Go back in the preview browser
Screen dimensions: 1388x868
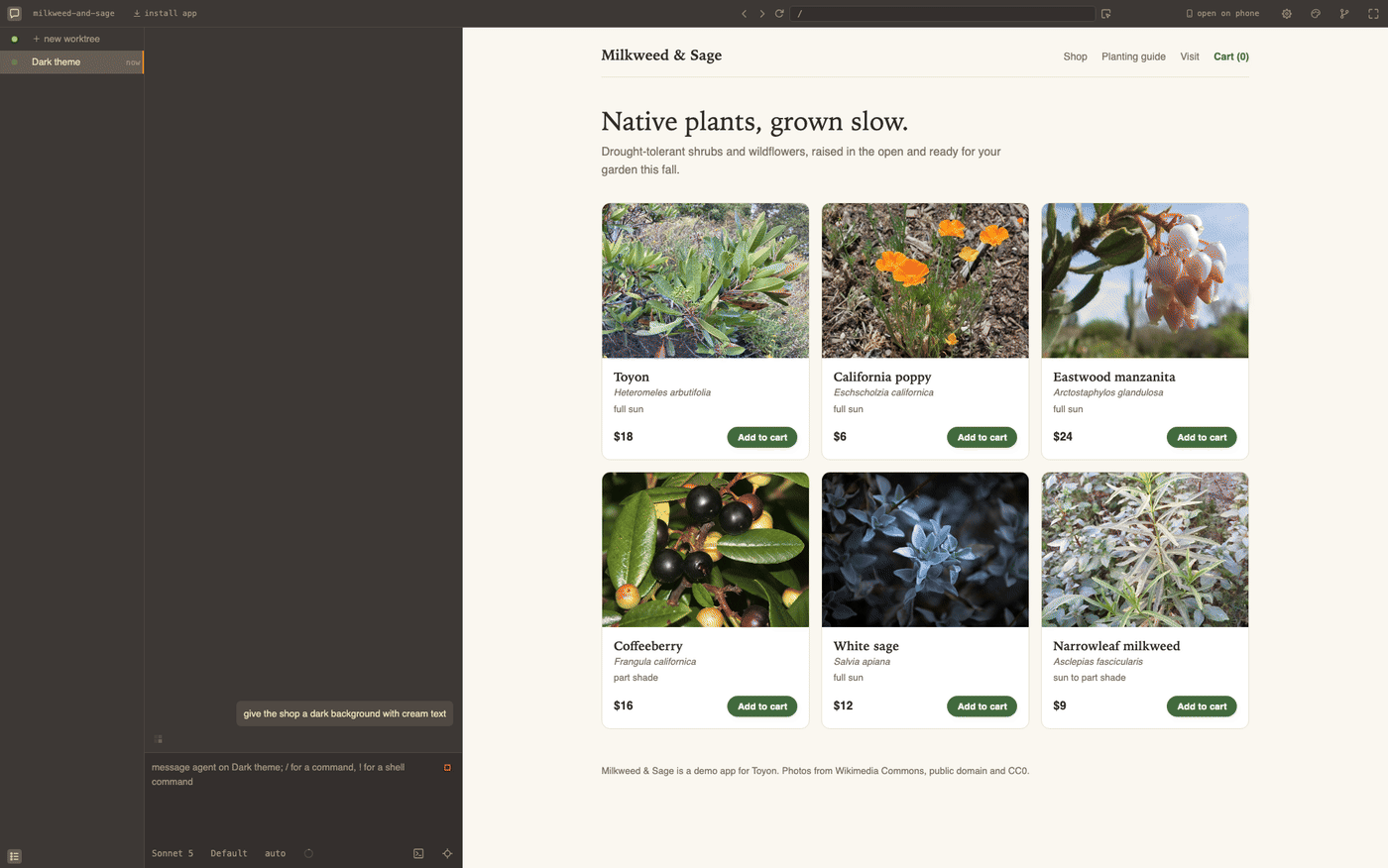tap(744, 14)
